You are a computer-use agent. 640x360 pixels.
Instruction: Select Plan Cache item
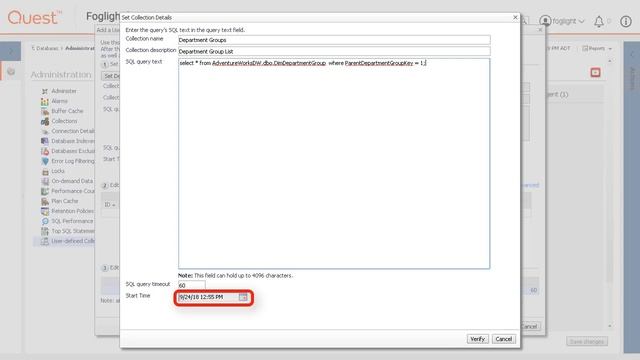(x=64, y=201)
